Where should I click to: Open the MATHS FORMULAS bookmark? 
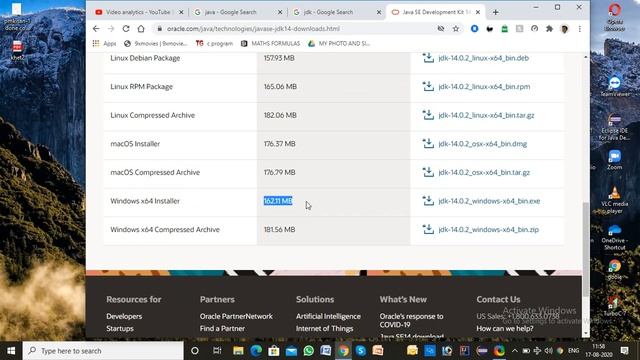point(271,43)
